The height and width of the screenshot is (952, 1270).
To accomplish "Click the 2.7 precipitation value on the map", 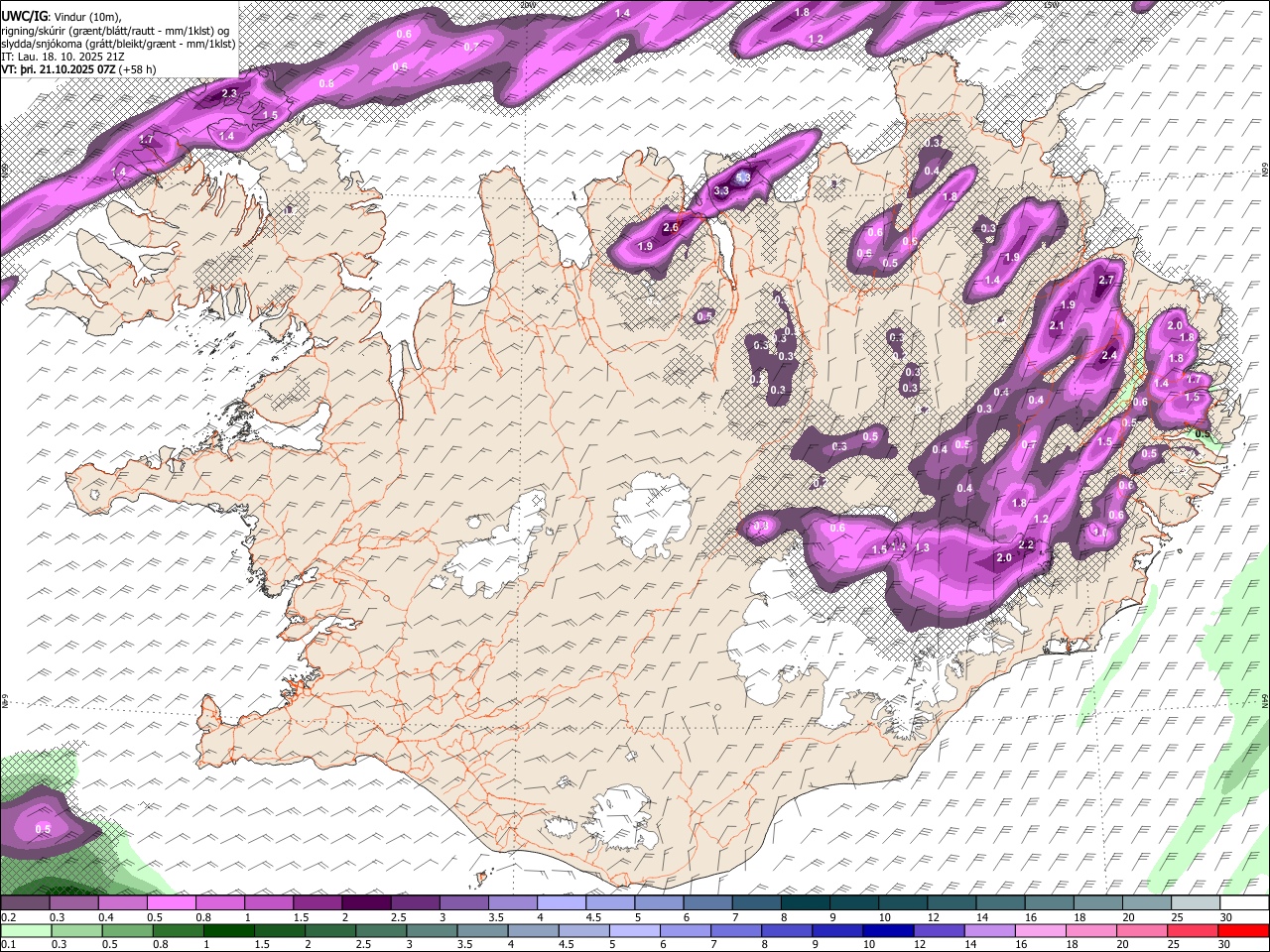I will [1107, 281].
